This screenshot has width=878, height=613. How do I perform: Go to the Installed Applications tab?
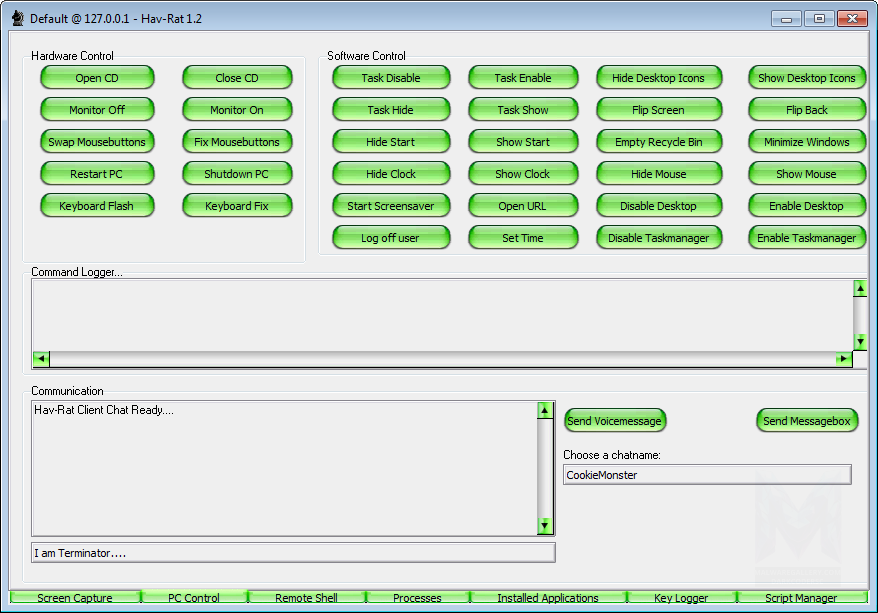[x=547, y=598]
